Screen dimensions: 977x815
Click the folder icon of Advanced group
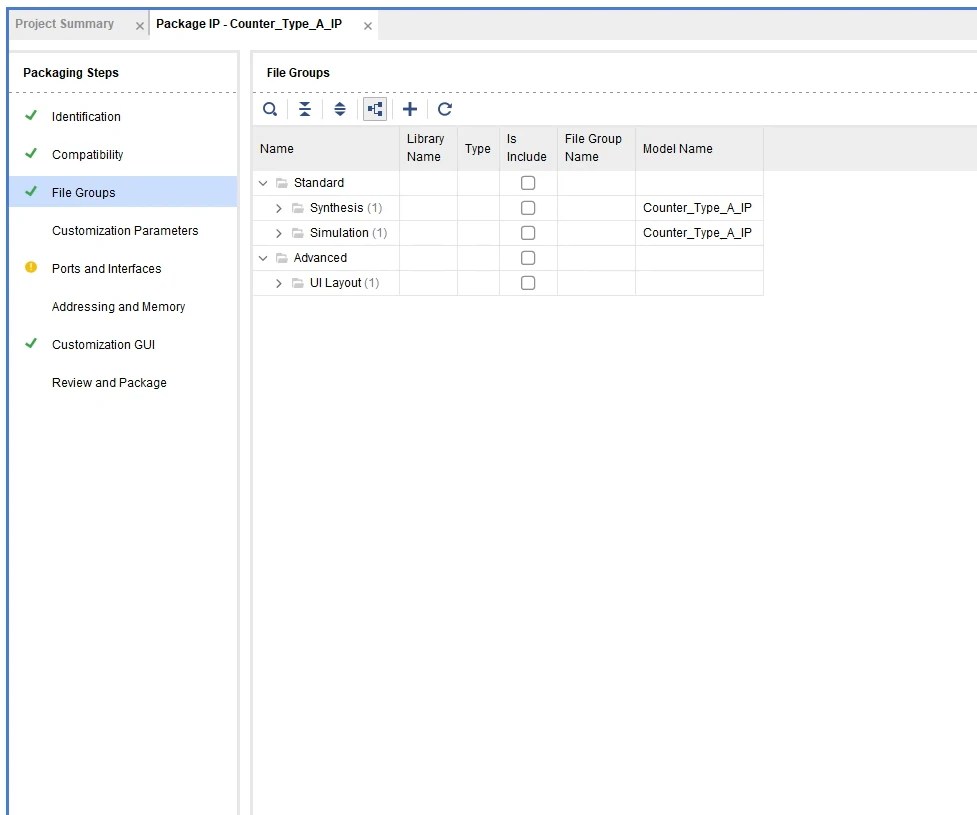click(282, 257)
